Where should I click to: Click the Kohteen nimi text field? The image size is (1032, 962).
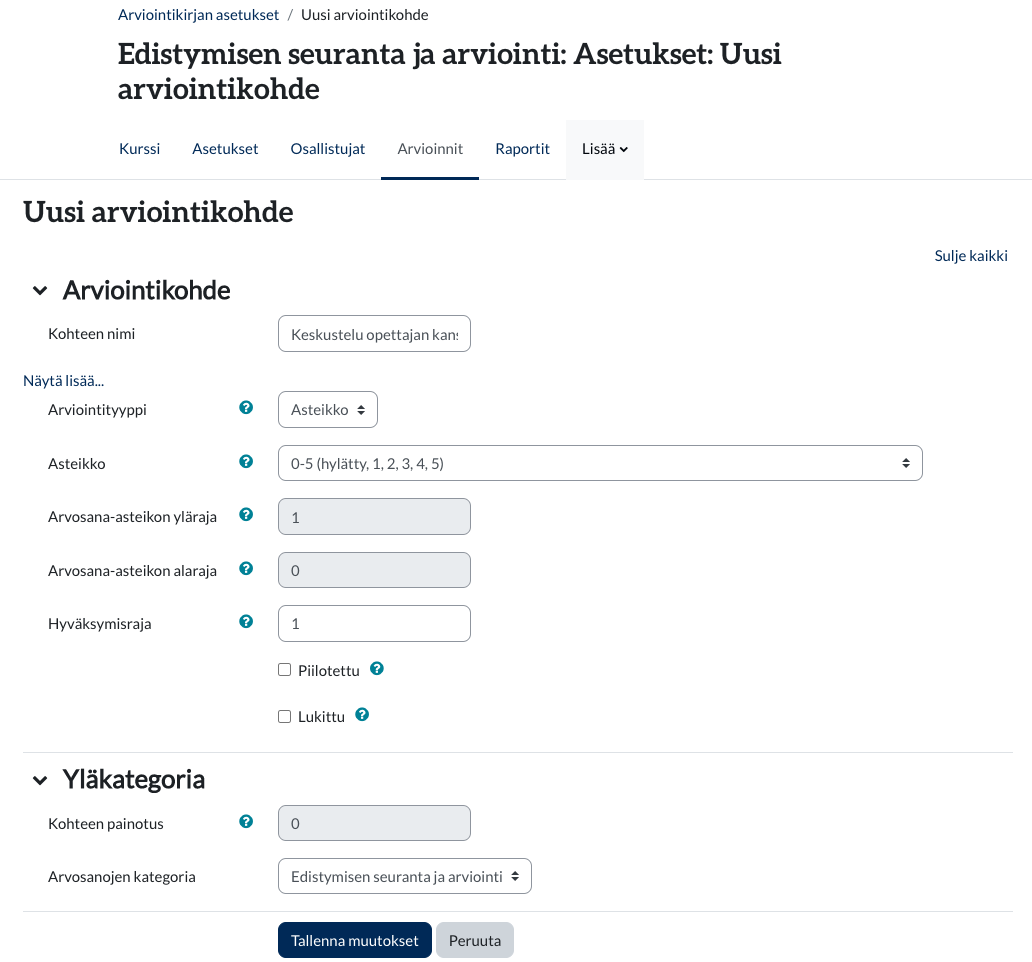click(374, 335)
